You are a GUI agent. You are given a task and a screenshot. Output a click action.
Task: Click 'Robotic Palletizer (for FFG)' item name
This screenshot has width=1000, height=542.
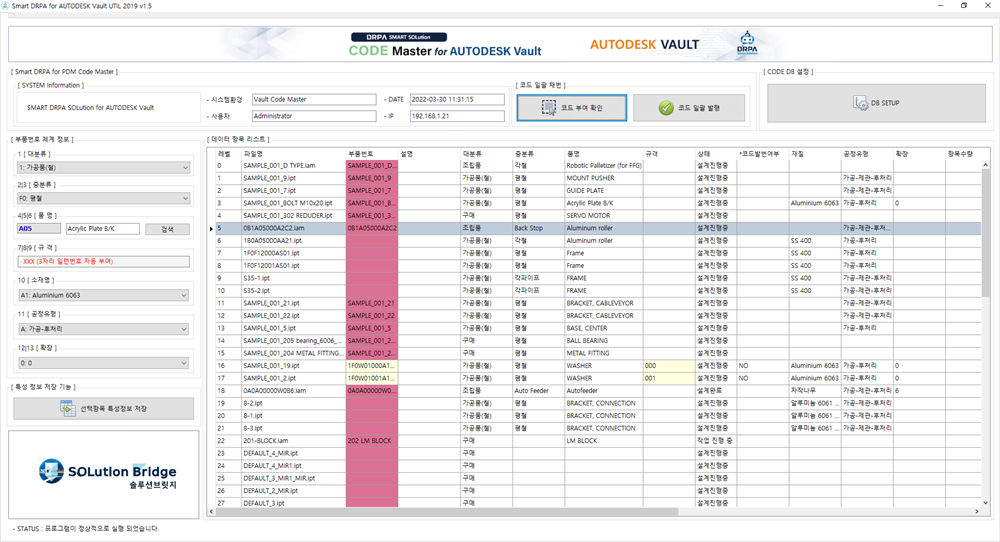point(603,166)
